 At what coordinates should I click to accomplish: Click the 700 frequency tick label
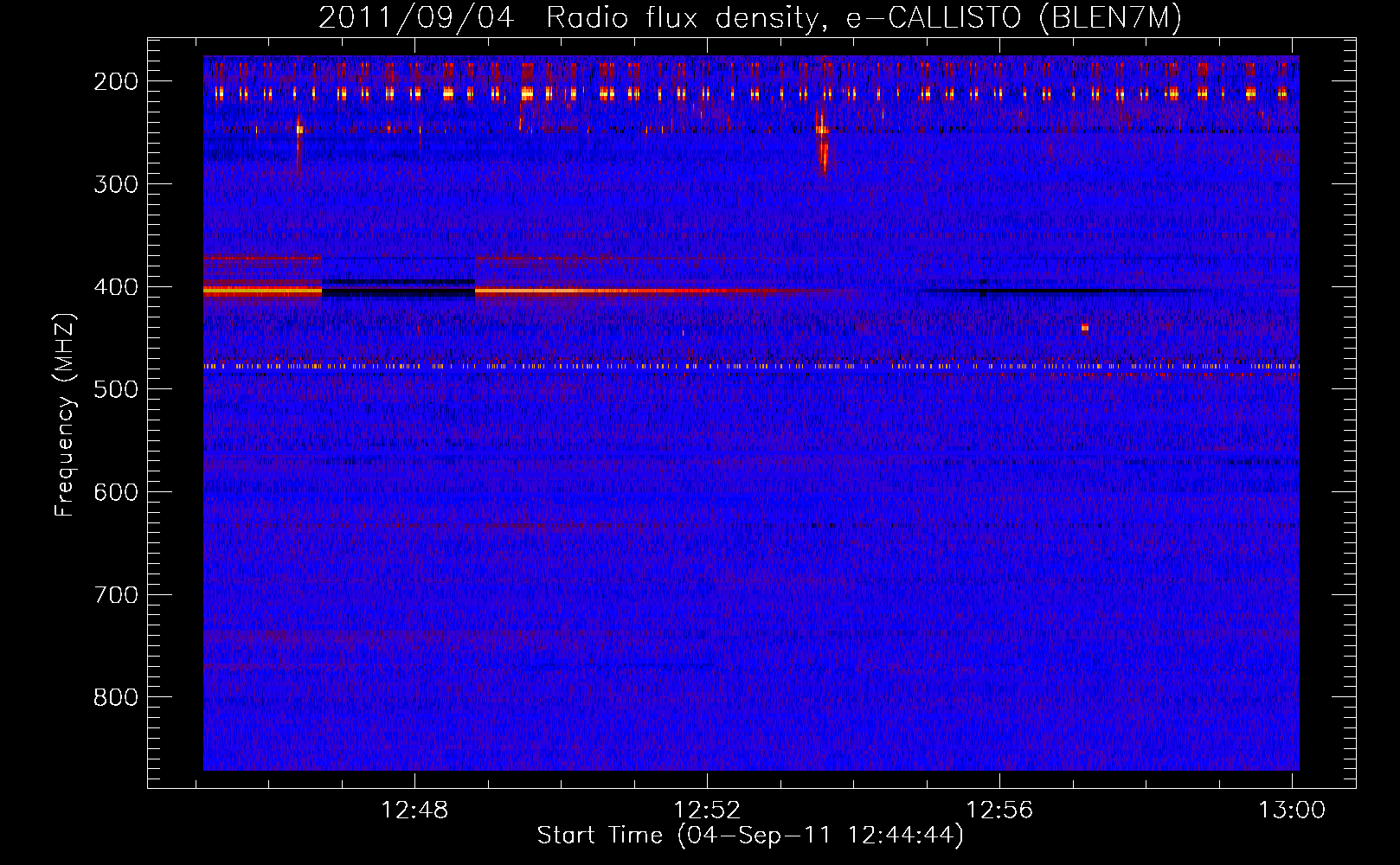click(116, 595)
